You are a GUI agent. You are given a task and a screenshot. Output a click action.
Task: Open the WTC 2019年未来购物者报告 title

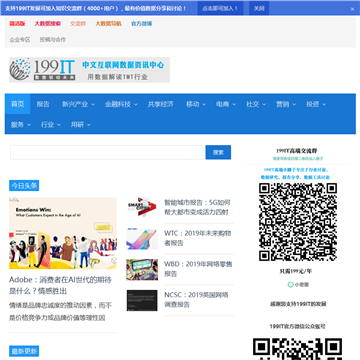click(198, 238)
